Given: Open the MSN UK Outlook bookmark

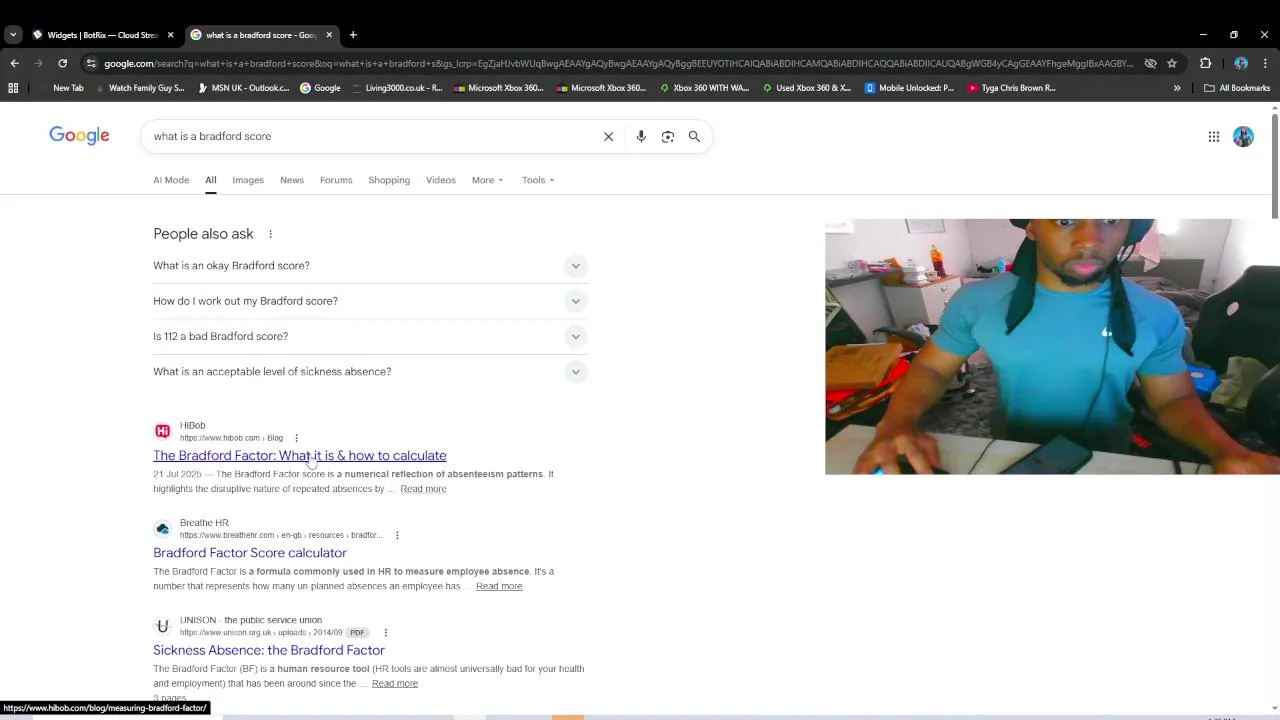Looking at the screenshot, I should (243, 88).
